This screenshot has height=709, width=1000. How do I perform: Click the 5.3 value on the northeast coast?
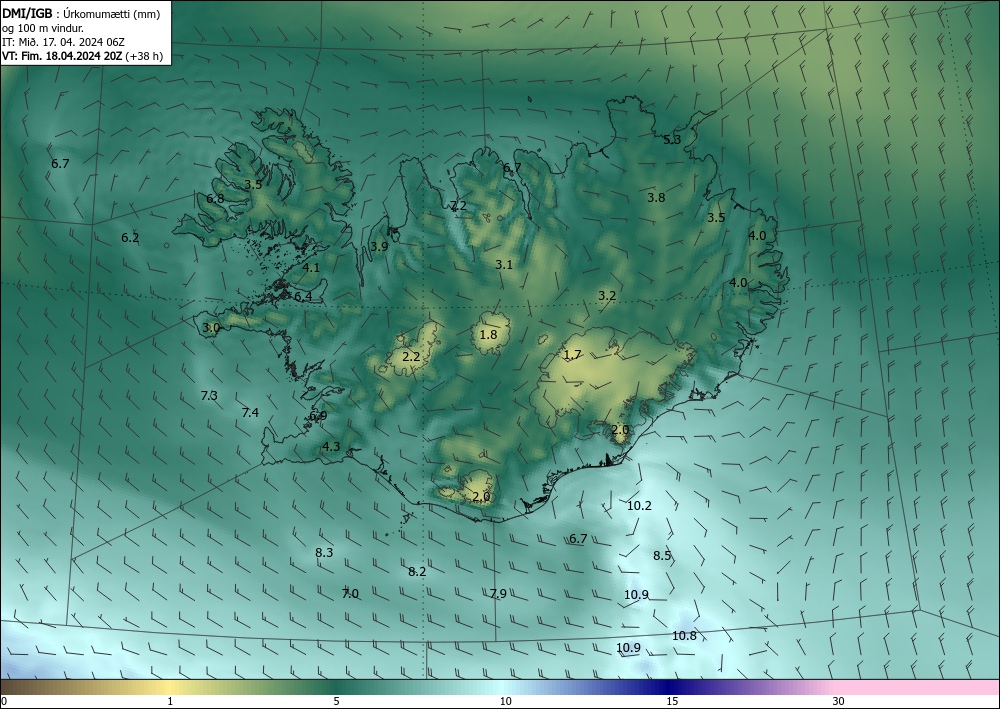672,140
